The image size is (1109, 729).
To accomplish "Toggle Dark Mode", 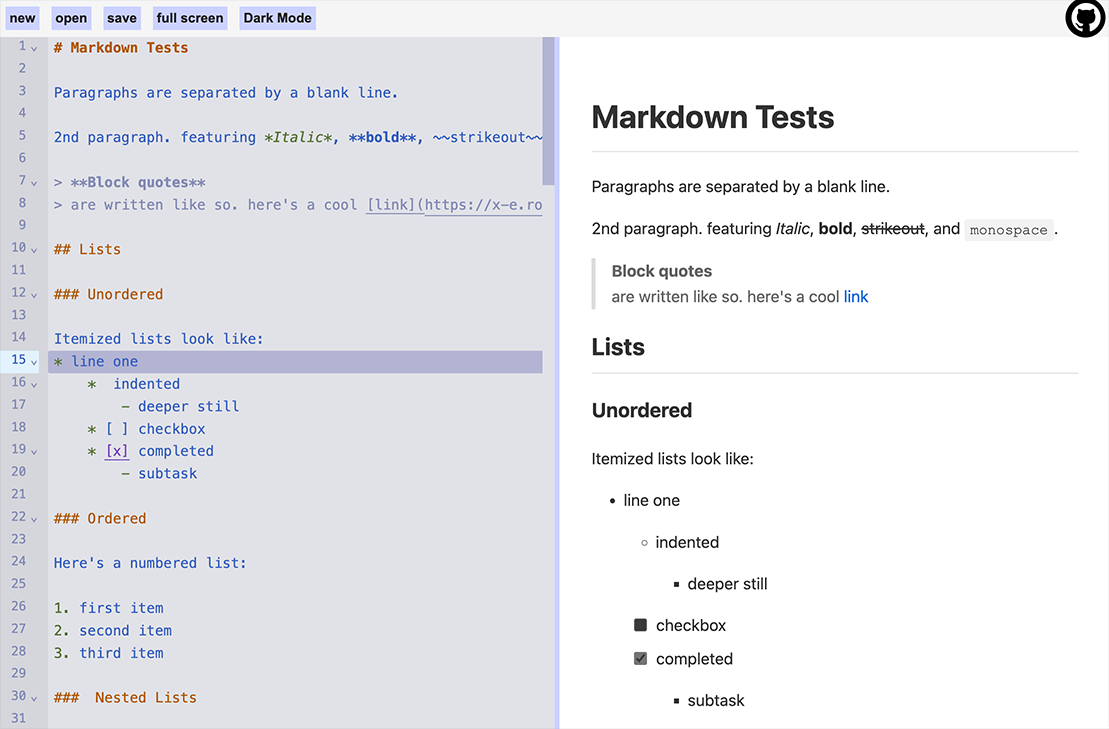I will tap(277, 18).
